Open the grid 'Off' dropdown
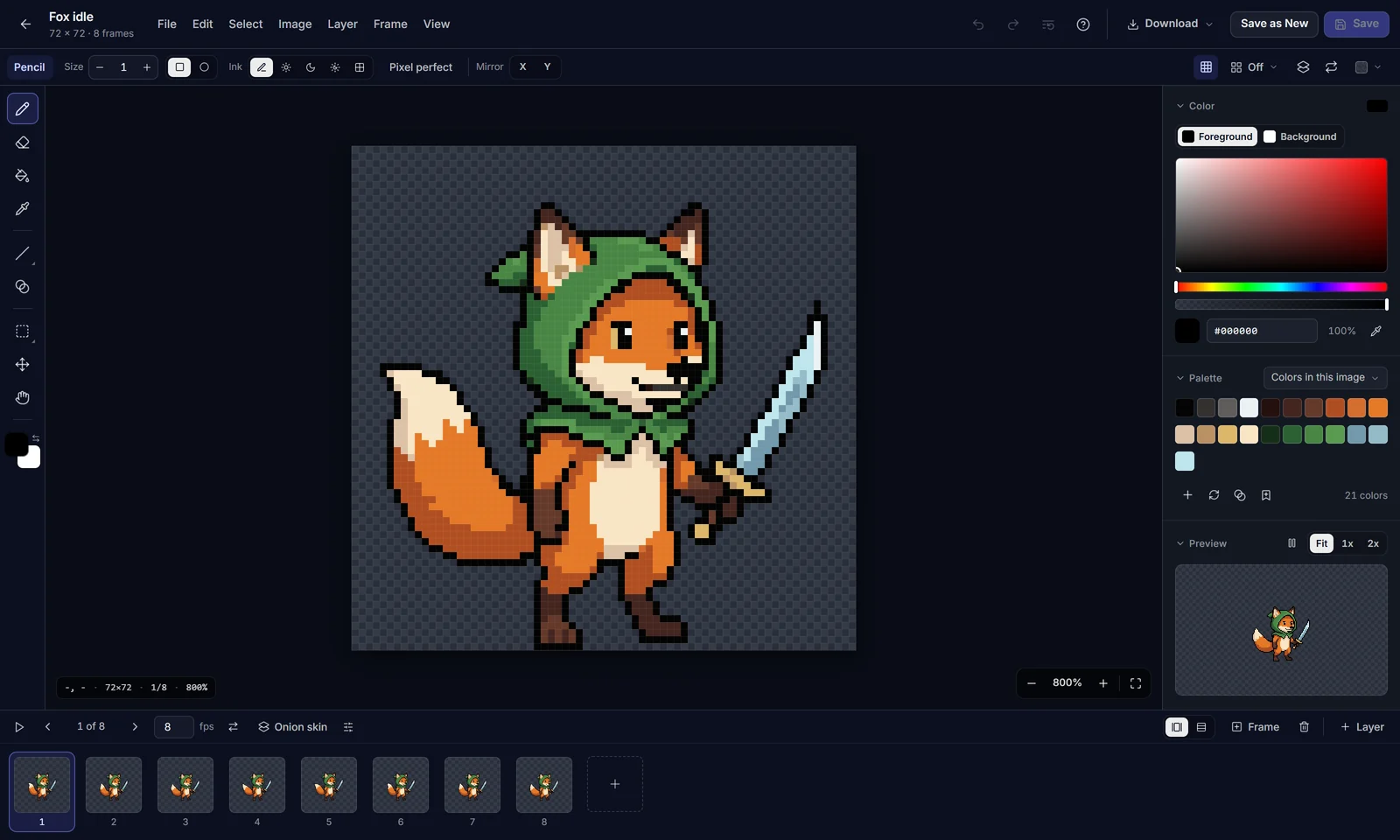This screenshot has height=840, width=1400. point(1254,67)
